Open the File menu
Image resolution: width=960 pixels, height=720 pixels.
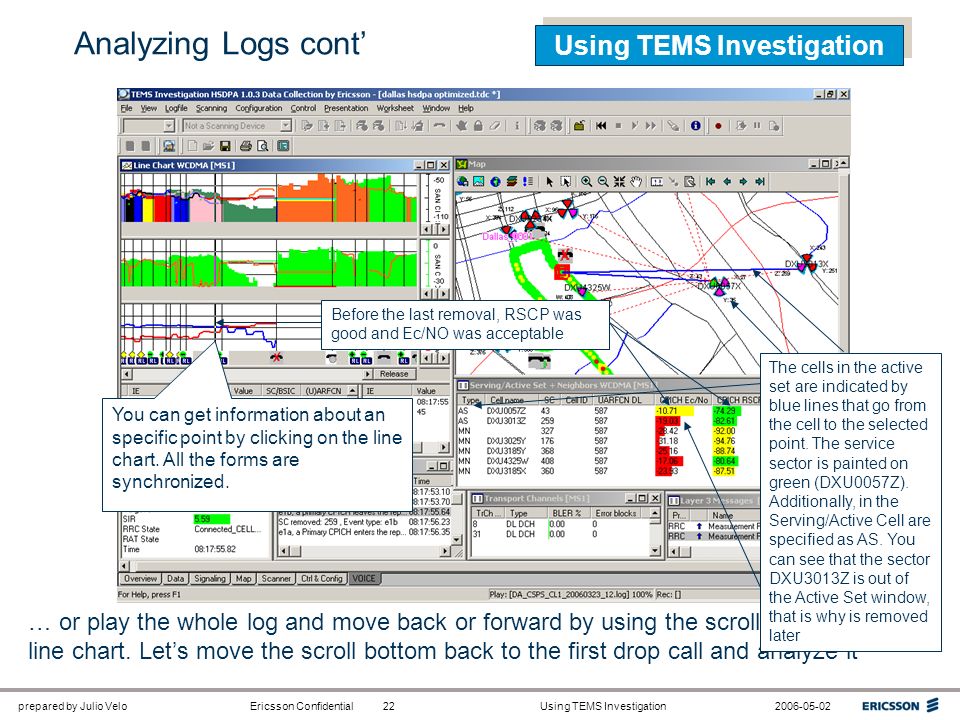126,108
